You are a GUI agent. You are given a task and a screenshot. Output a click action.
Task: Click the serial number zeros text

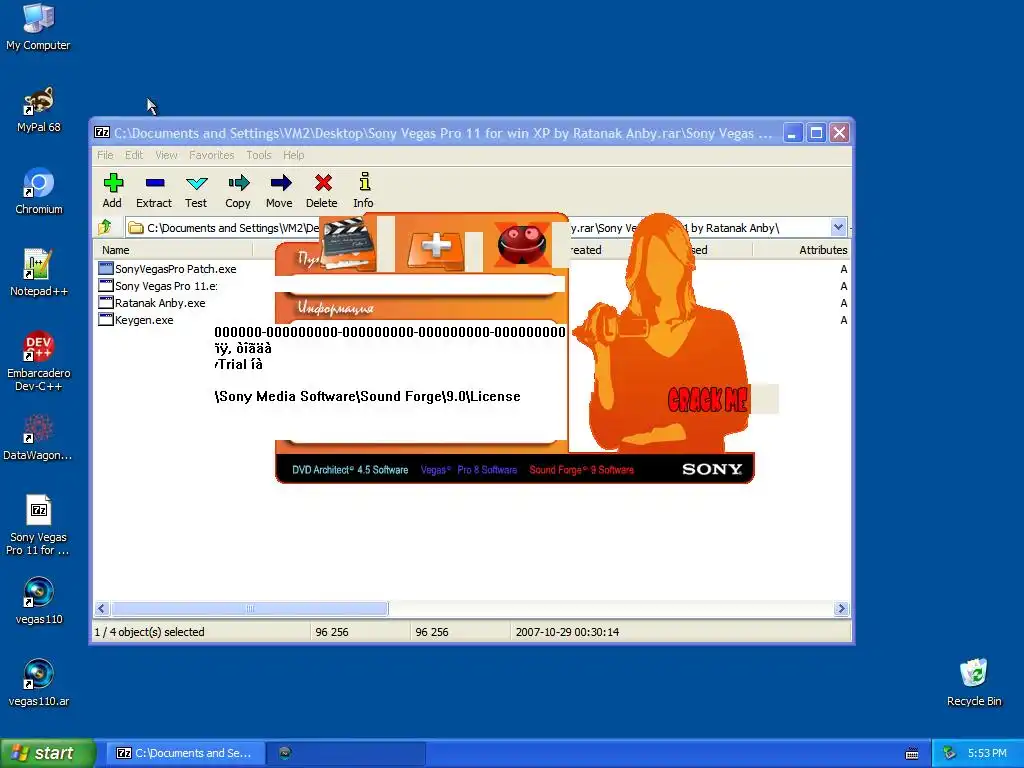click(390, 332)
